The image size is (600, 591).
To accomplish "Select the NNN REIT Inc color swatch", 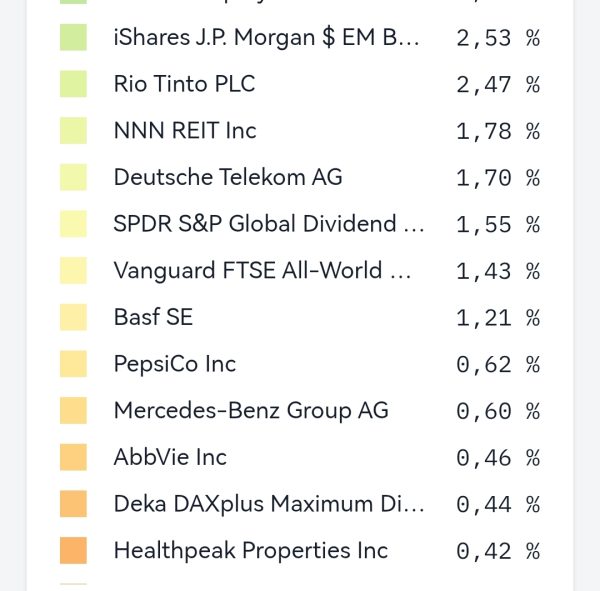I will (x=73, y=131).
